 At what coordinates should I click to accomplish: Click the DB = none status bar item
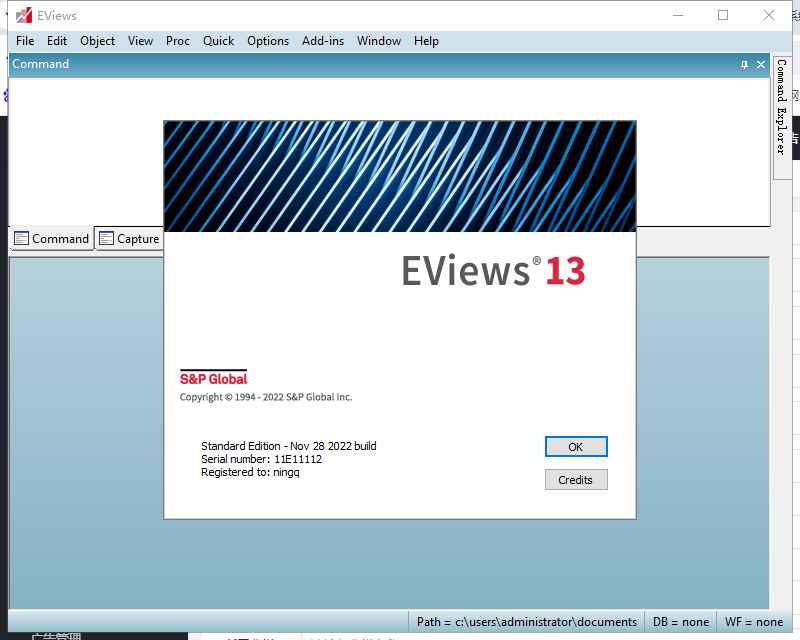click(x=680, y=621)
